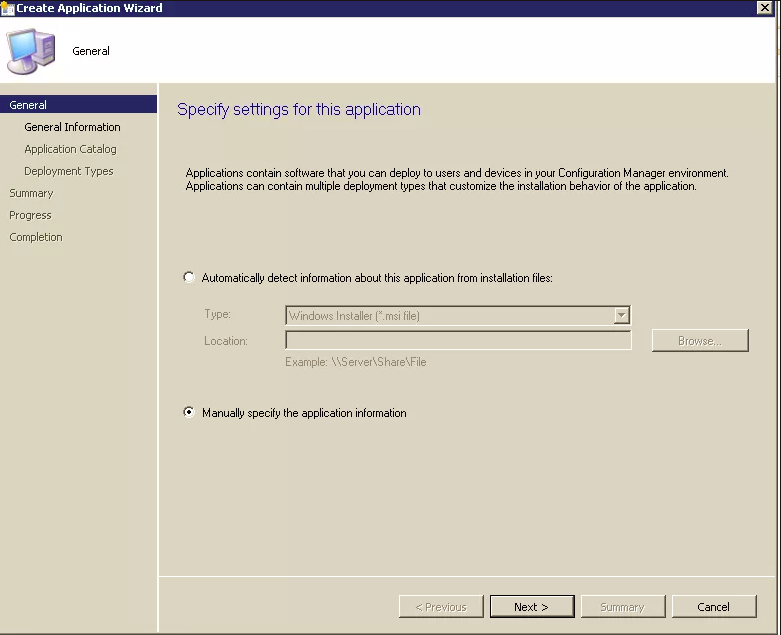781x635 pixels.
Task: Open the Type dropdown arrow
Action: coord(621,315)
